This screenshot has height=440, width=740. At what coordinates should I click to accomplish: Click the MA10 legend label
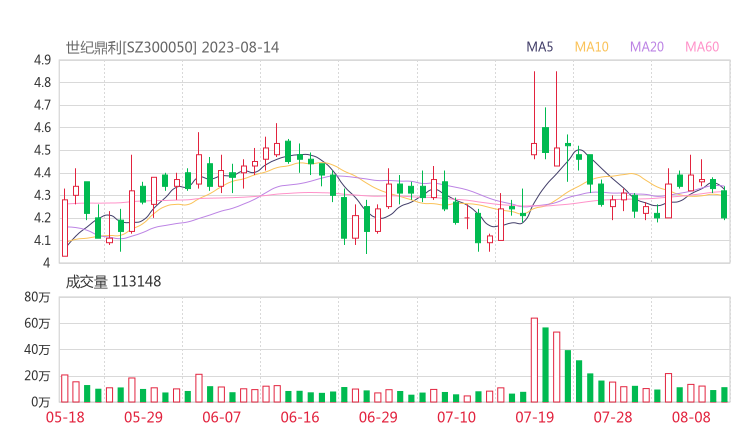(591, 47)
